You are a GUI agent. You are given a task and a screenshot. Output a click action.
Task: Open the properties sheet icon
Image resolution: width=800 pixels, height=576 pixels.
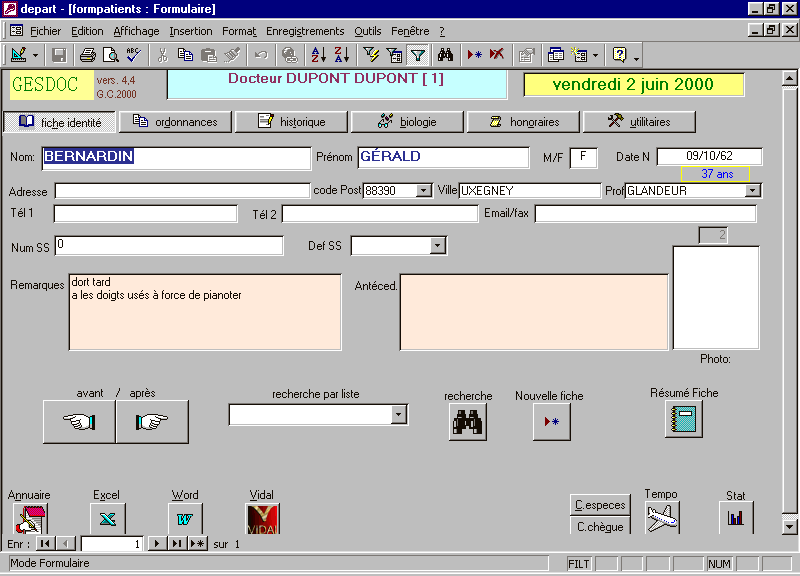[x=526, y=55]
